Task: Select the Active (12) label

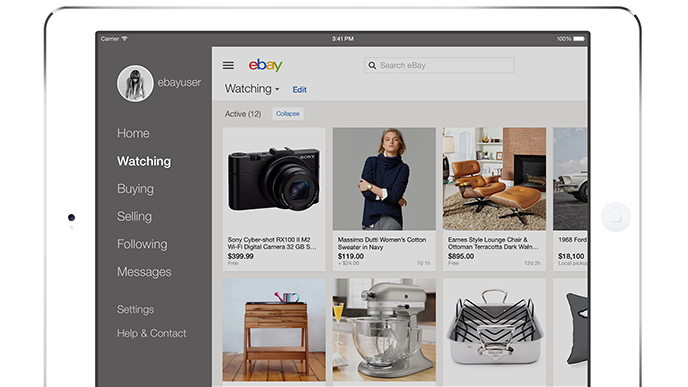Action: pyautogui.click(x=243, y=114)
